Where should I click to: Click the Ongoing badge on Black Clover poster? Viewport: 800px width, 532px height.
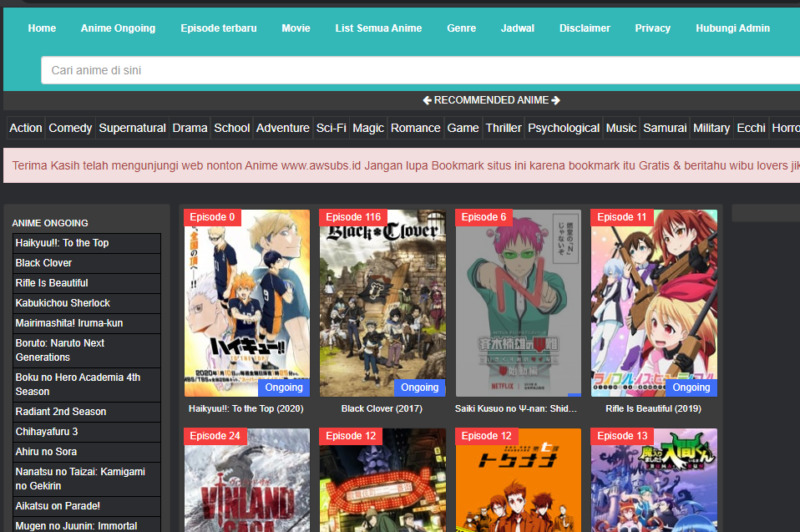(x=419, y=388)
